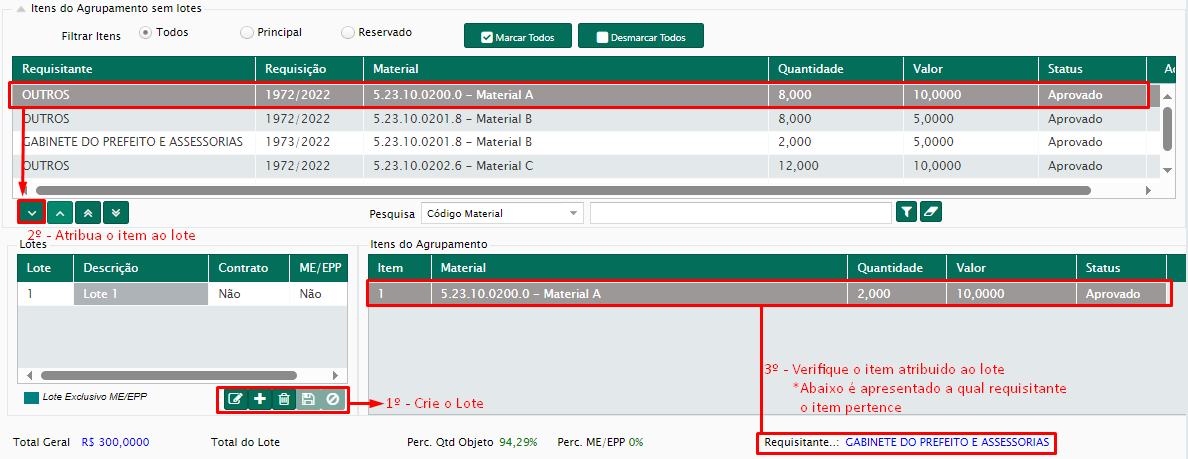
Task: Apply search filter with funnel icon
Action: (x=906, y=212)
